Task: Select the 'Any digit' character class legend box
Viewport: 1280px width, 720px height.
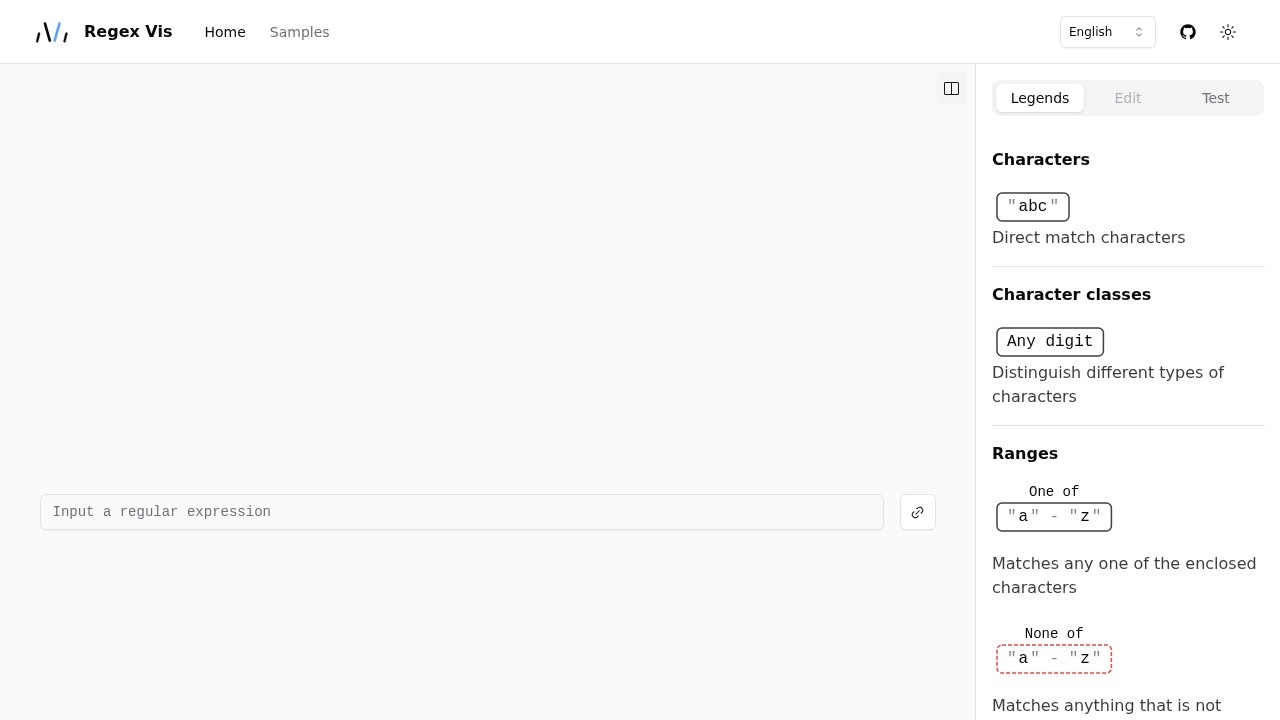Action: 1049,341
